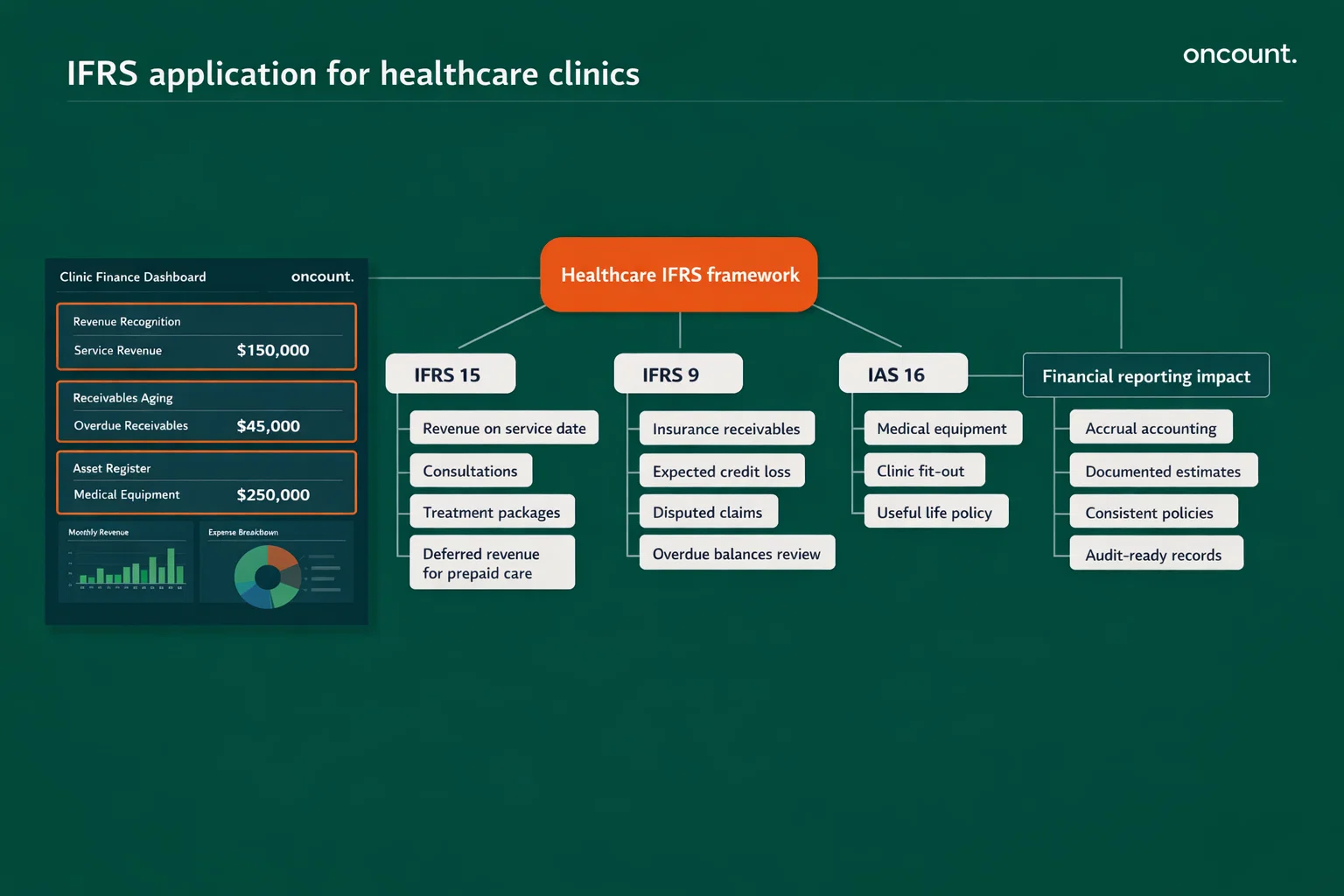
Task: Click the Audit-ready records box
Action: click(1155, 554)
